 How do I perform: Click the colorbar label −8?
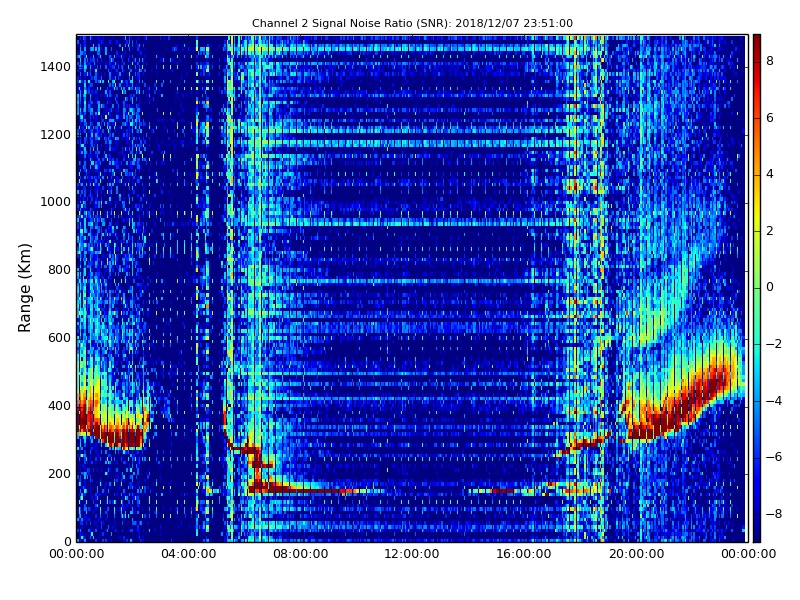(774, 514)
